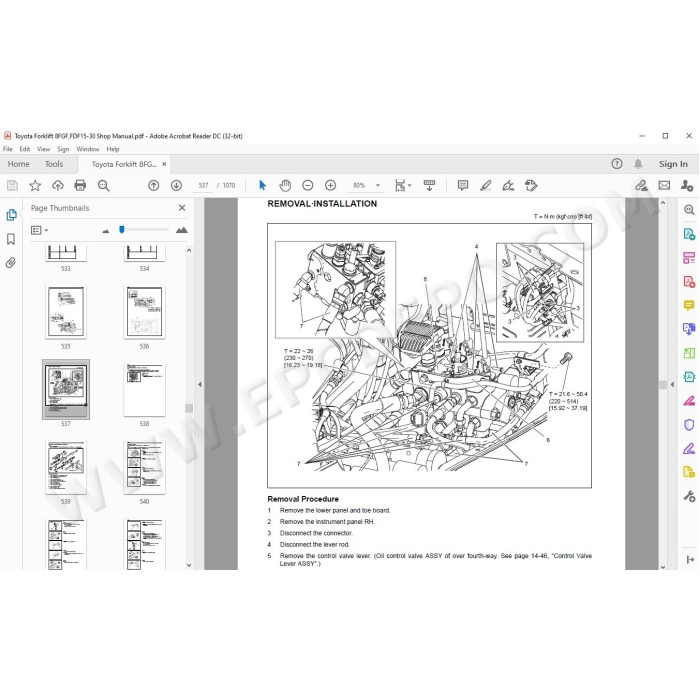Select page 539 thumbnail
The image size is (700, 700).
(x=66, y=467)
